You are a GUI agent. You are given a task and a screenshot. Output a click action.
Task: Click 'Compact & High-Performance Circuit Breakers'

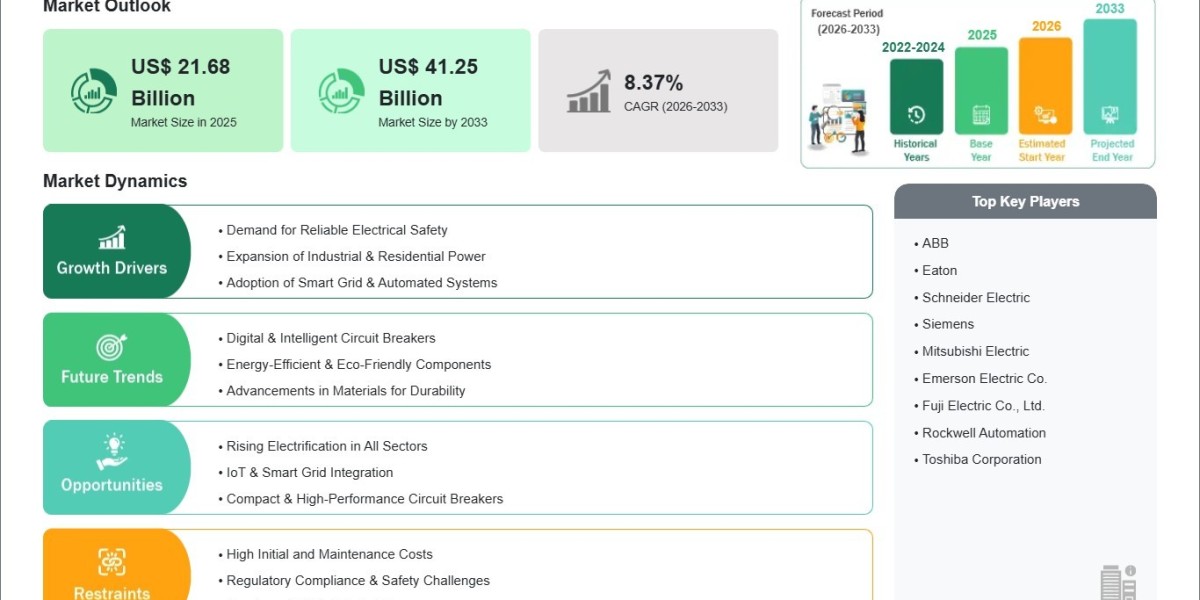click(x=365, y=499)
